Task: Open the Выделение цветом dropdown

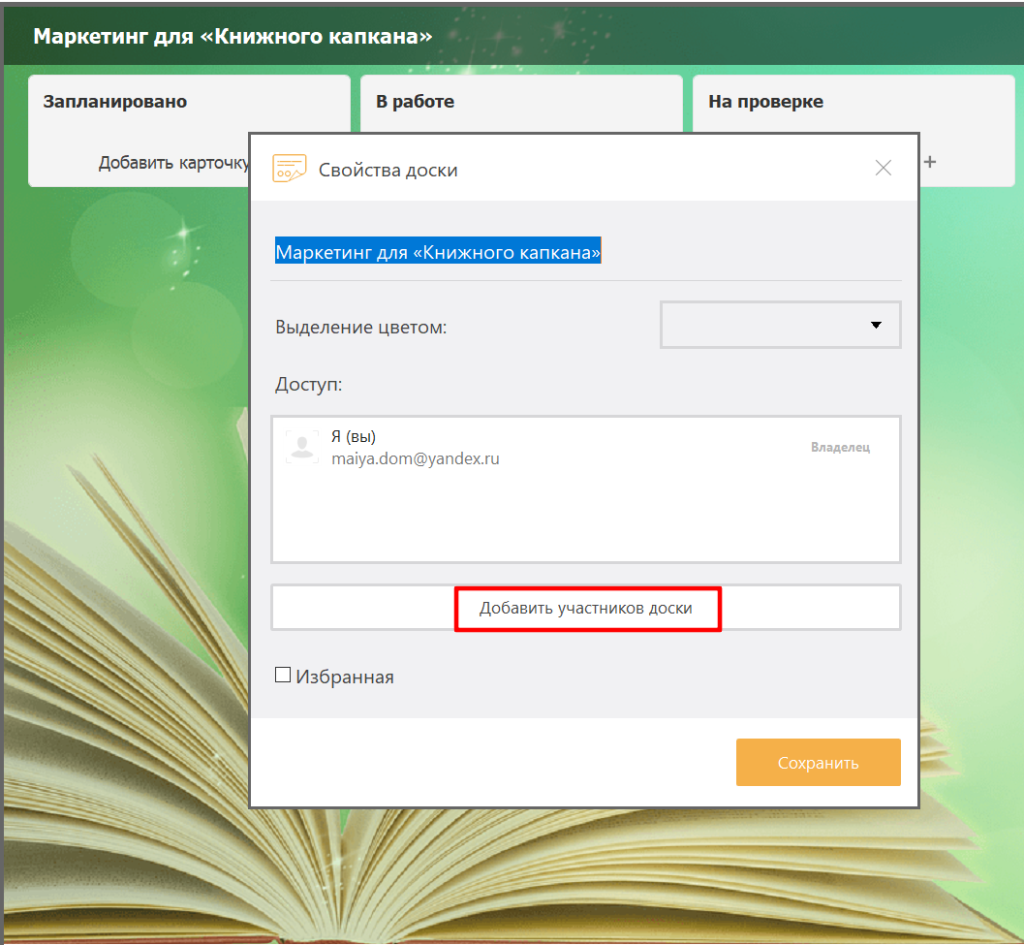Action: pos(780,325)
